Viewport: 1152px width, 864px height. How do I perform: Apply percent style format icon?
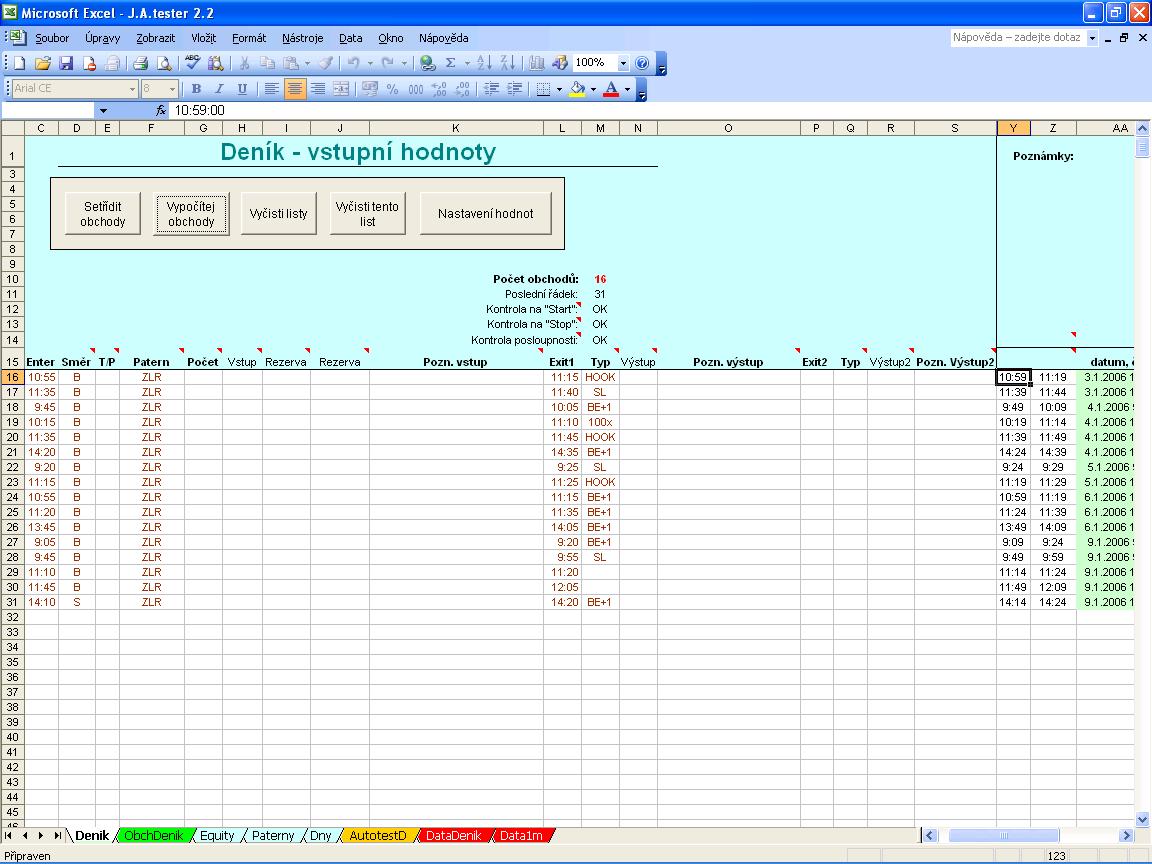pos(392,89)
